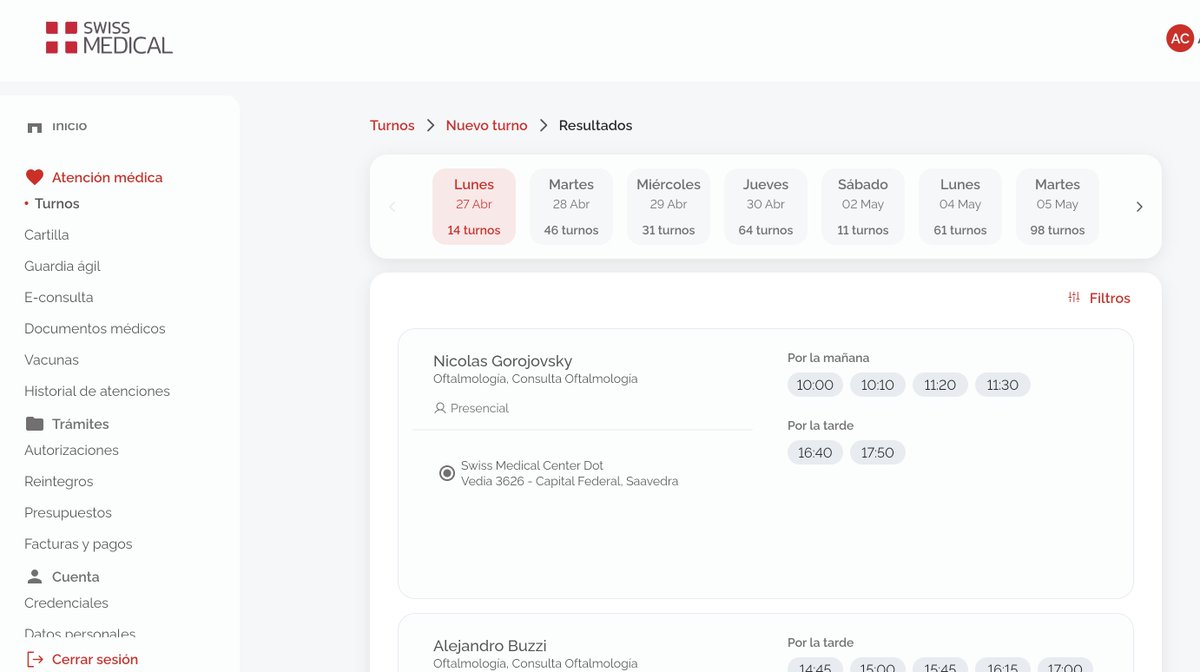Click Vedia 3626 address text

(x=570, y=481)
